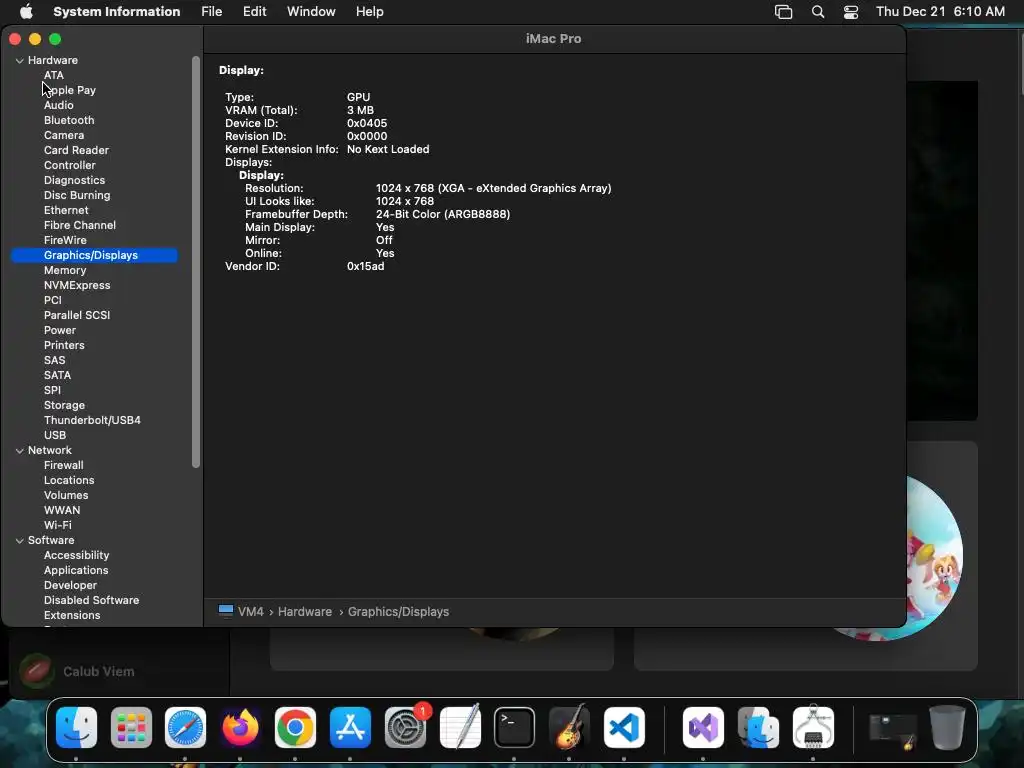1024x768 pixels.
Task: Collapse the Network section
Action: (x=20, y=451)
